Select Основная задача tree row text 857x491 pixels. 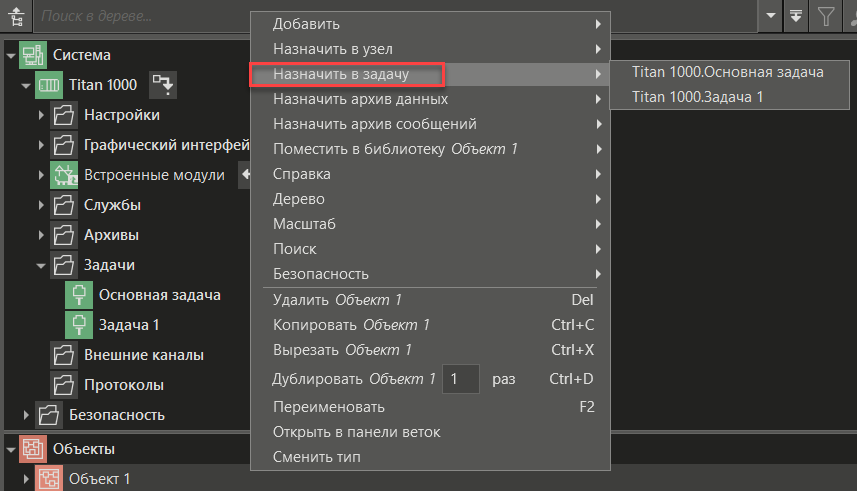(160, 295)
